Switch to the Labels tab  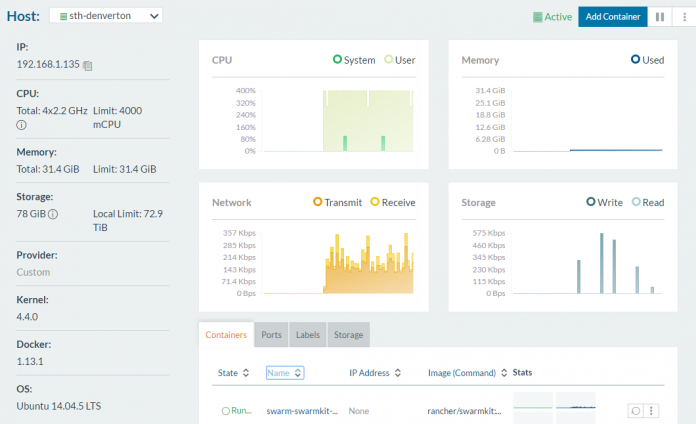307,335
